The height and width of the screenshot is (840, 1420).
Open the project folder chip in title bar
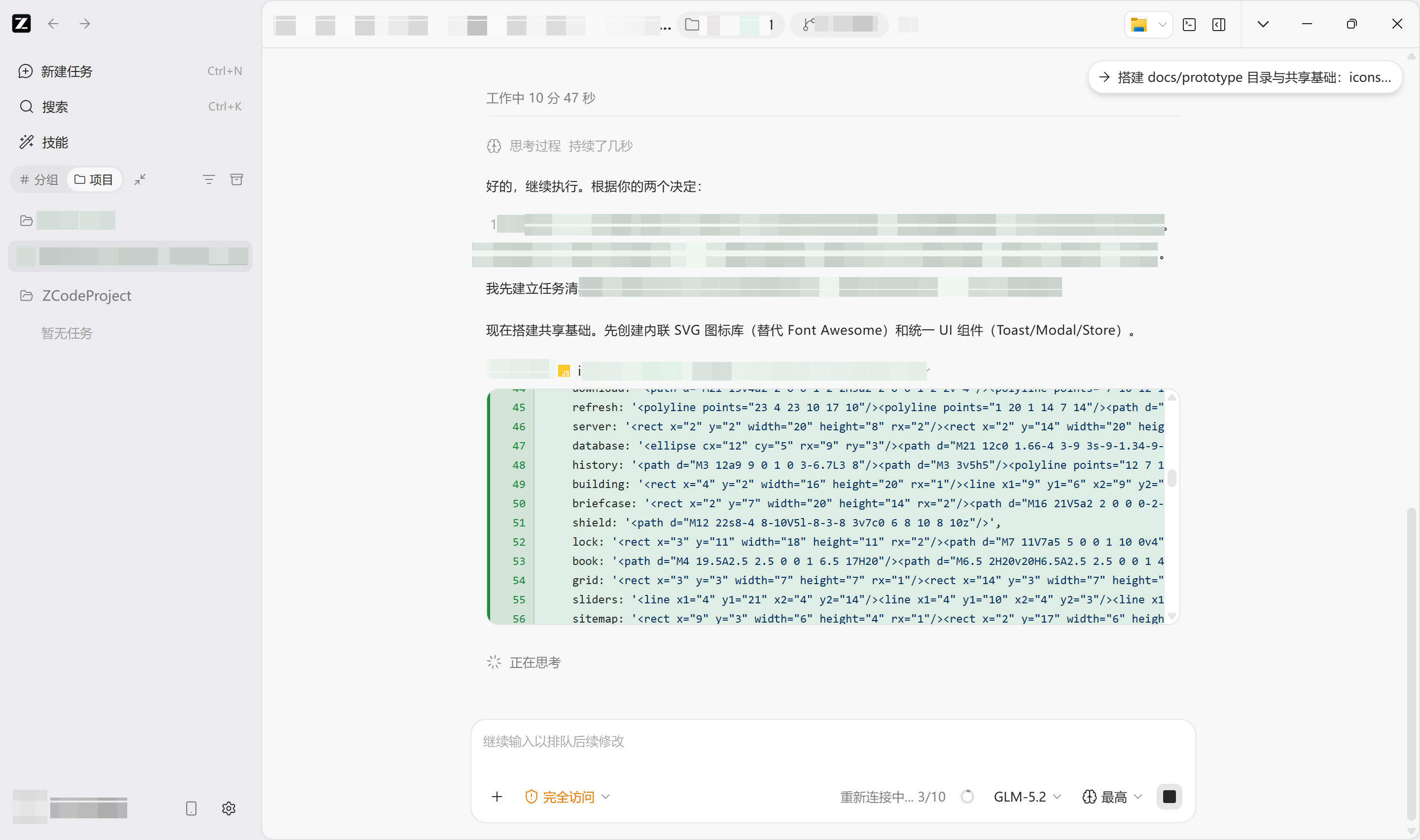coord(730,24)
